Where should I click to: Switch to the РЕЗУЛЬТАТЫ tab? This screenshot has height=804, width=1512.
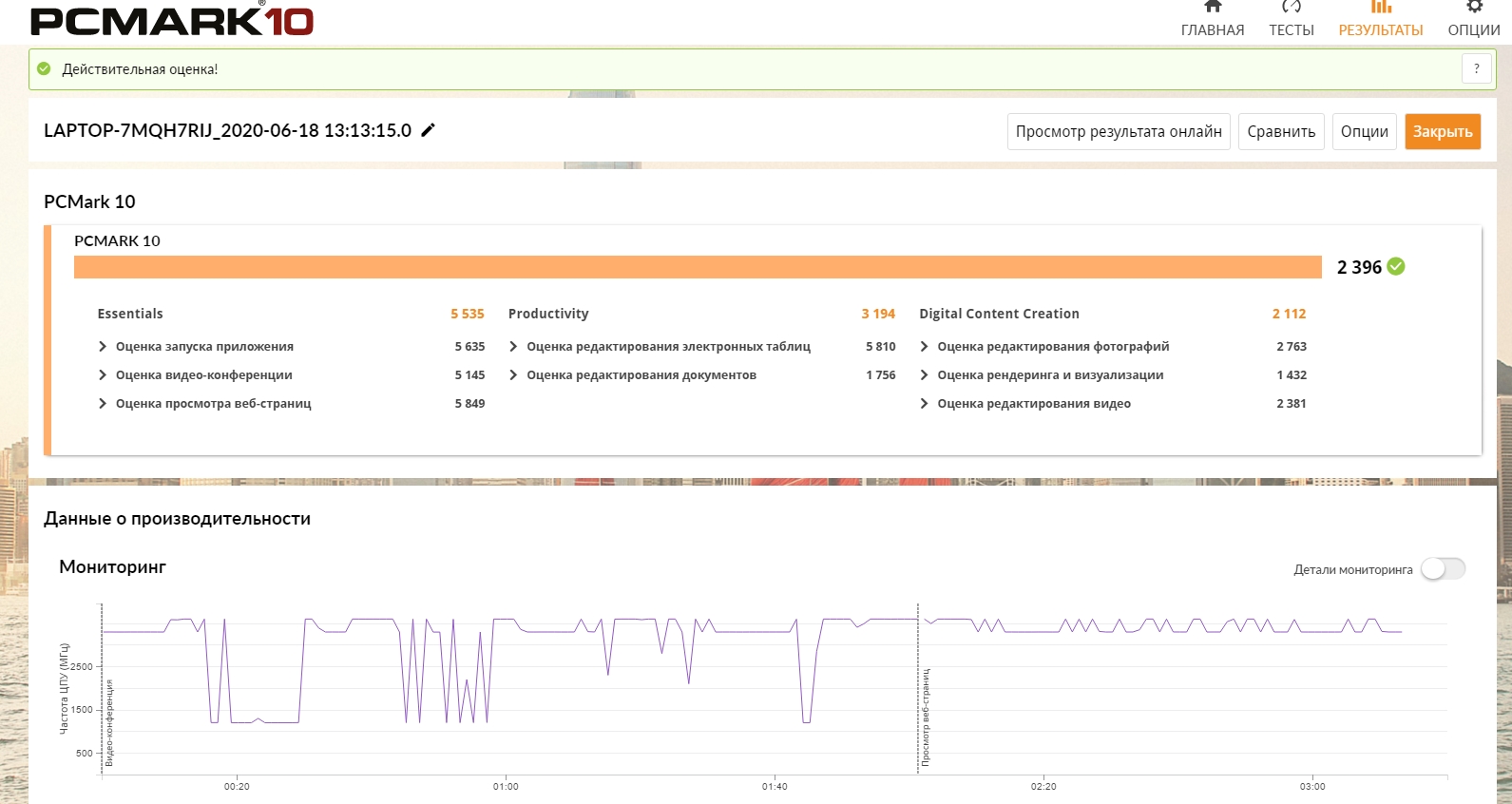pos(1381,20)
